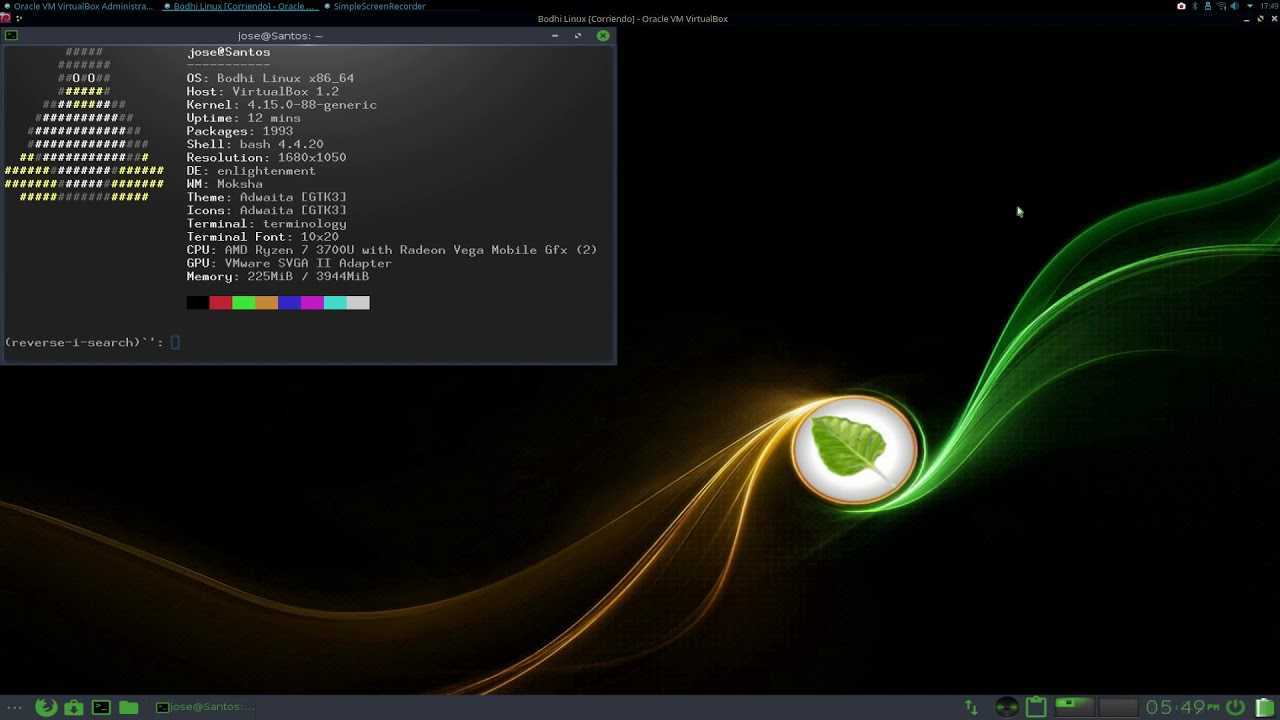This screenshot has width=1280, height=720.
Task: Select jose@Santos window in the taskbar
Action: click(x=205, y=707)
